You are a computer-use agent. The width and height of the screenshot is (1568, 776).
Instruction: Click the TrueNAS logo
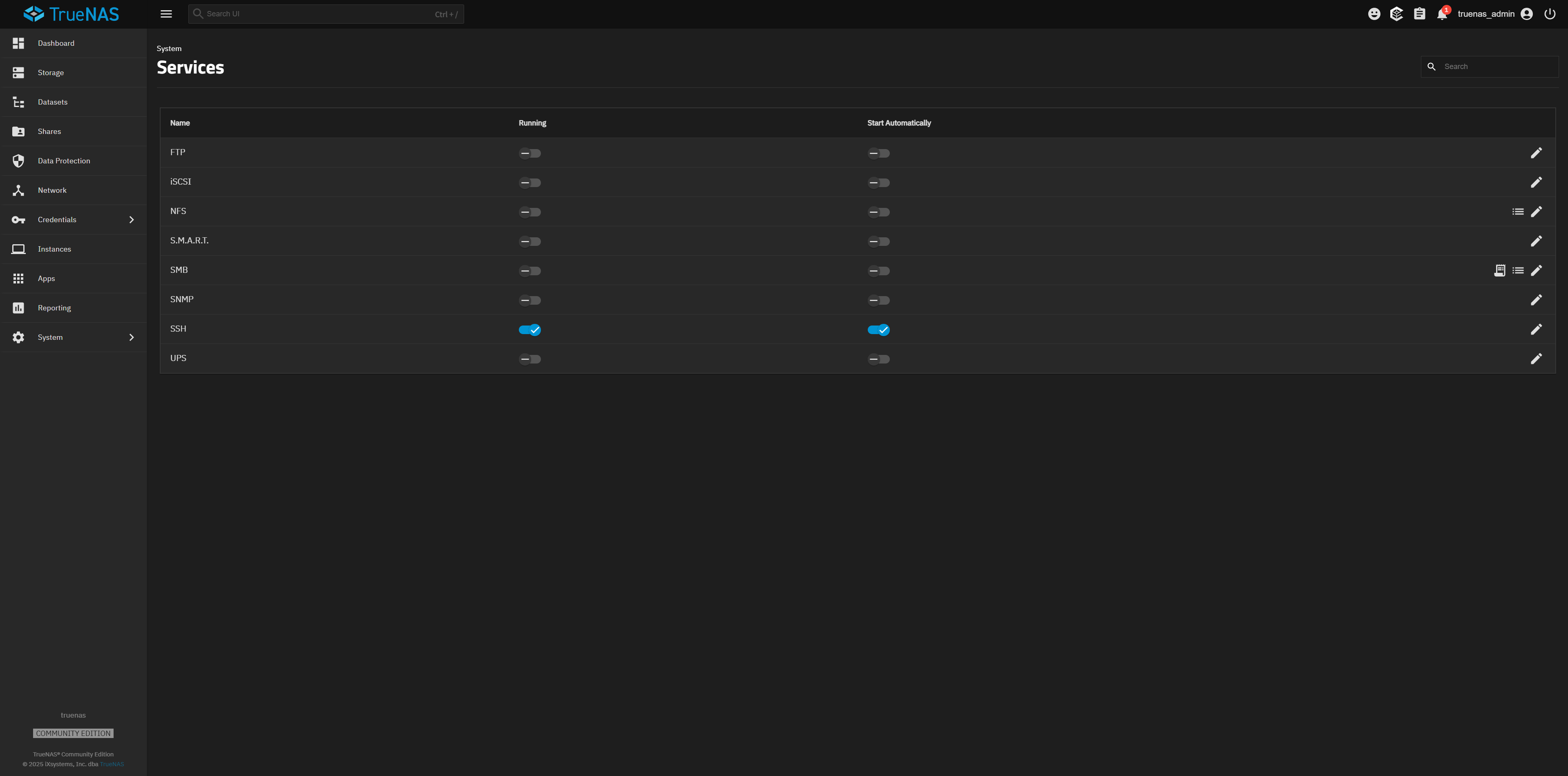[71, 14]
